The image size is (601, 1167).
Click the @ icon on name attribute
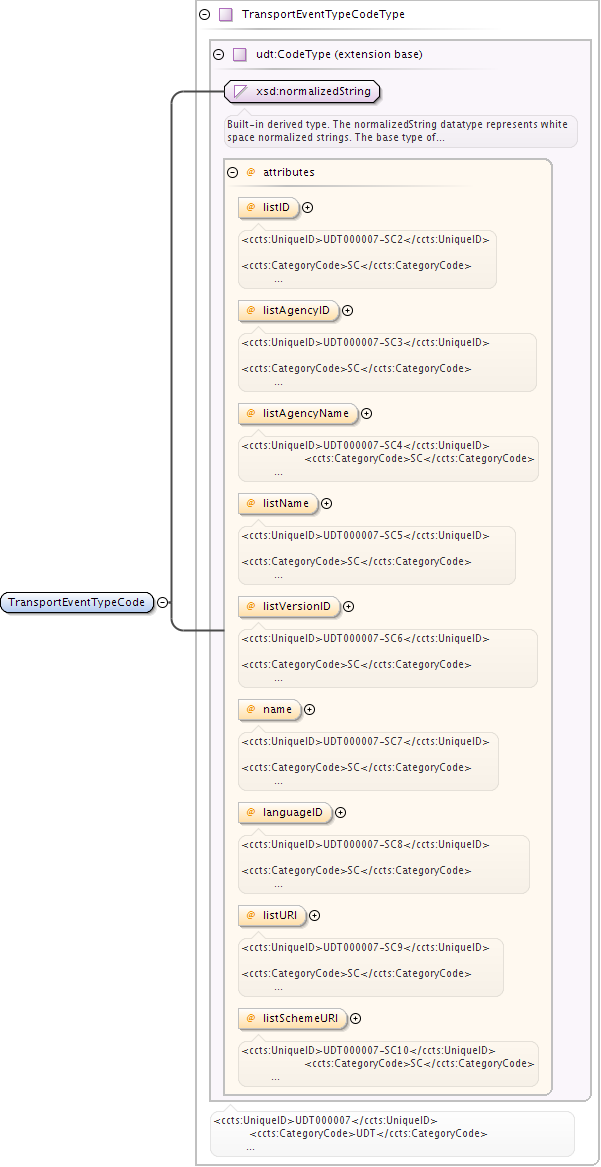(x=251, y=710)
